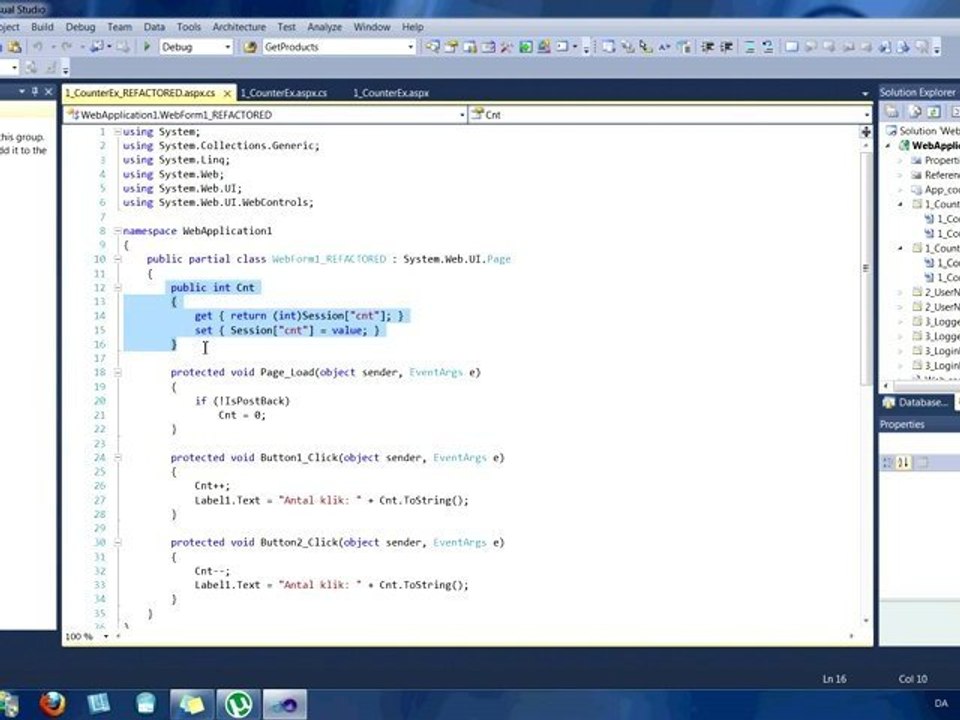The height and width of the screenshot is (720, 960).
Task: Open the Debug configuration dropdown
Action: tap(228, 47)
